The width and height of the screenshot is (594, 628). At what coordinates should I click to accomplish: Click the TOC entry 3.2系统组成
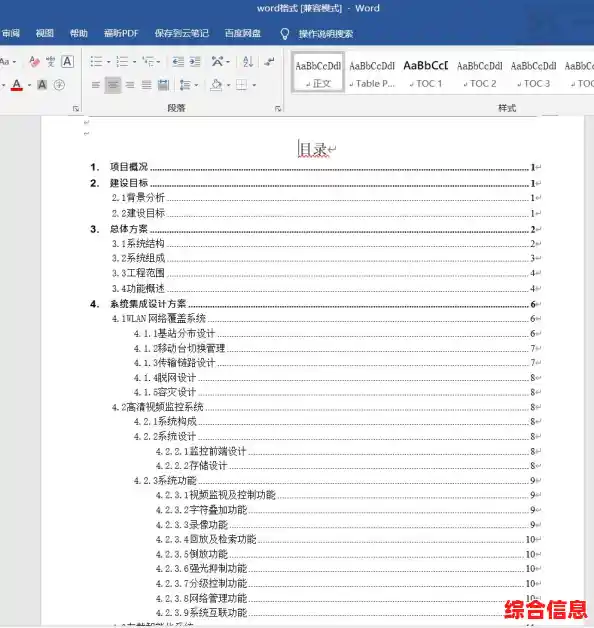tap(138, 258)
